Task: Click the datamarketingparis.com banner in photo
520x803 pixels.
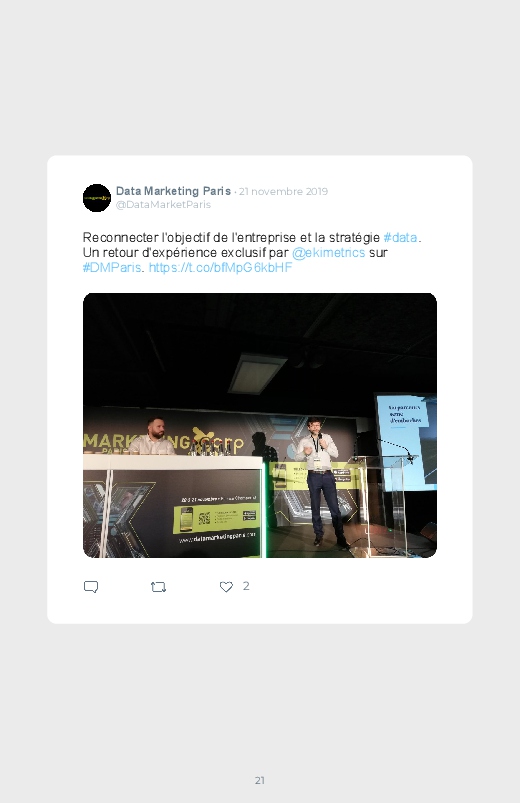Action: coord(217,538)
